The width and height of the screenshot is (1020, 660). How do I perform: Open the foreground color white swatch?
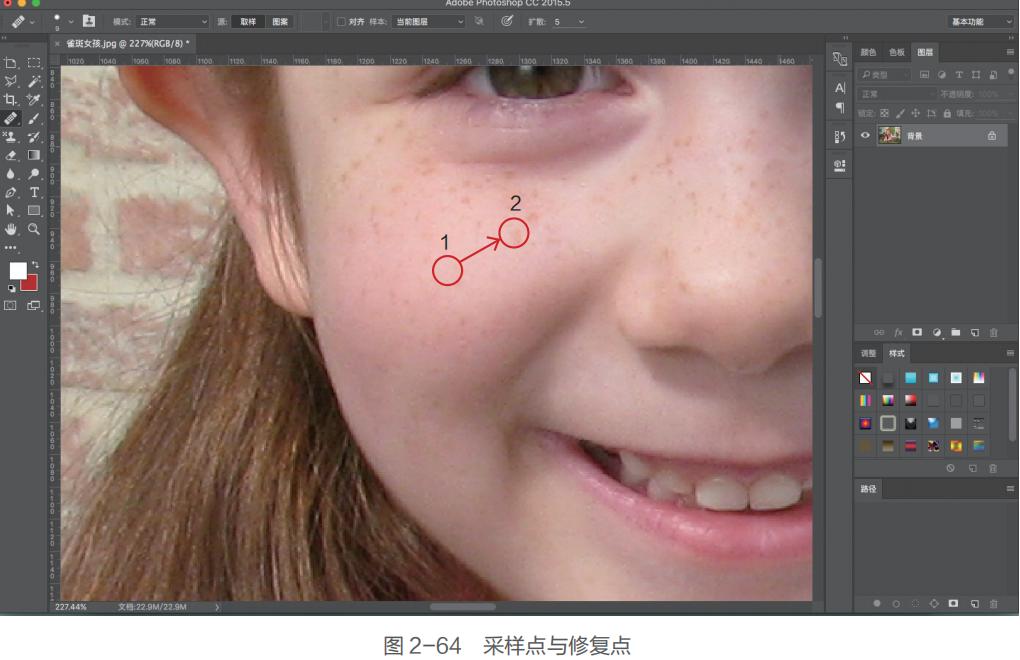coord(17,270)
